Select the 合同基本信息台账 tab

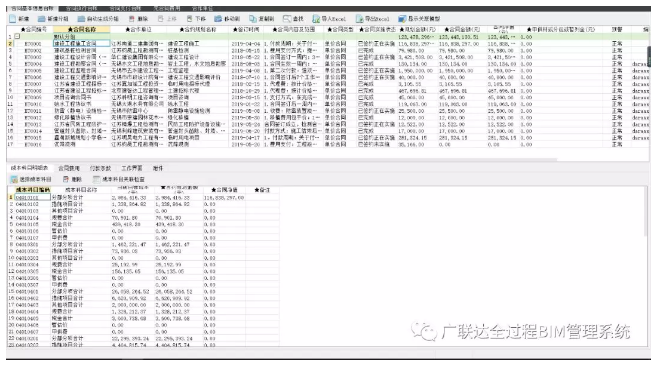[x=32, y=8]
